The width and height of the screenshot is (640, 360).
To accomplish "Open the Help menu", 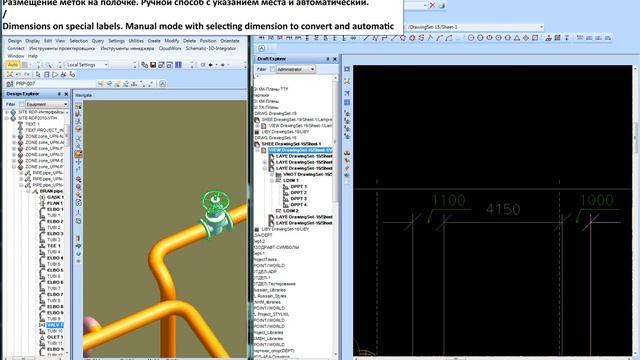I will (x=33, y=56).
